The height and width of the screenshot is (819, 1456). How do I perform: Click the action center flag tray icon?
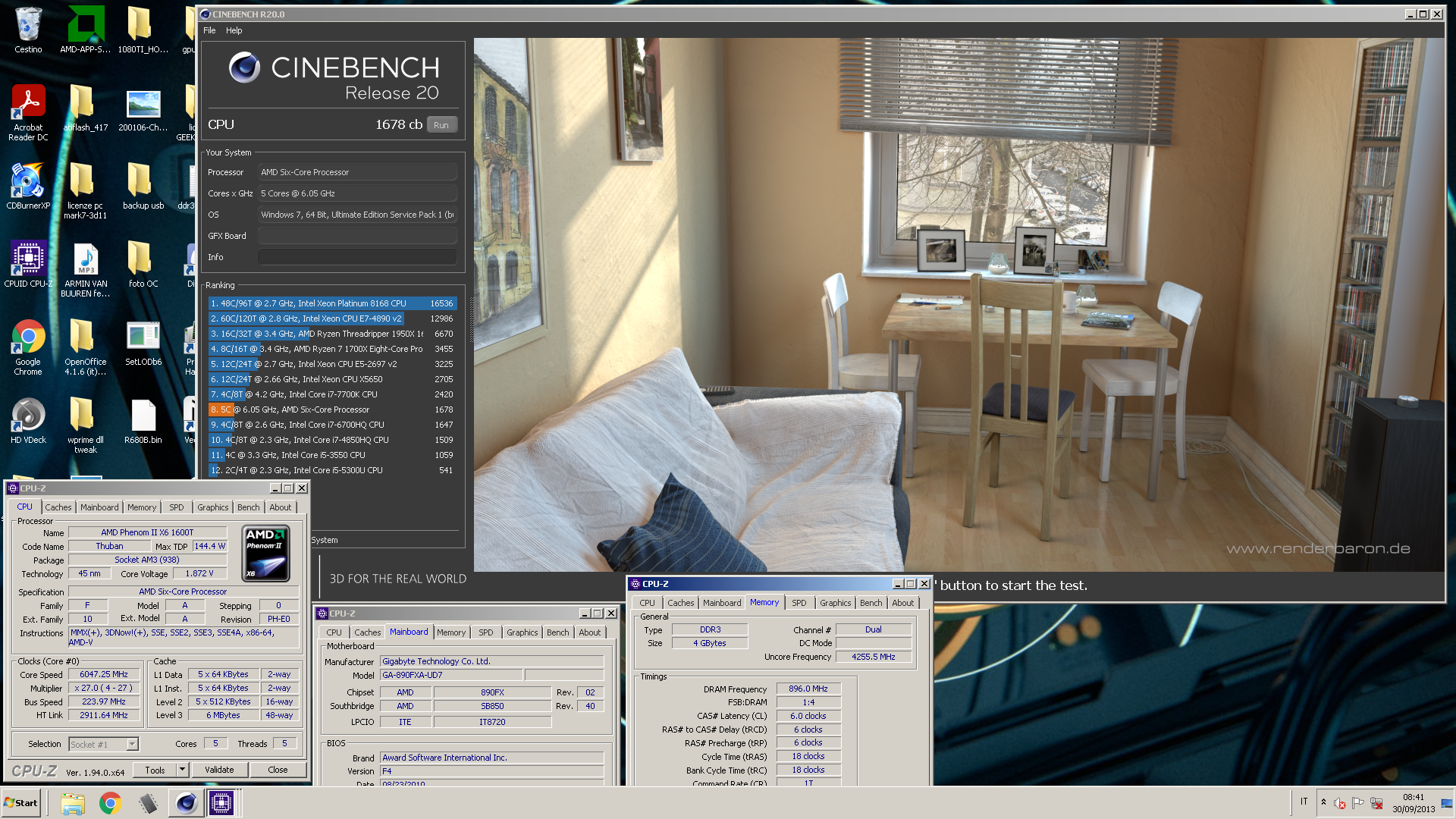coord(1357,803)
